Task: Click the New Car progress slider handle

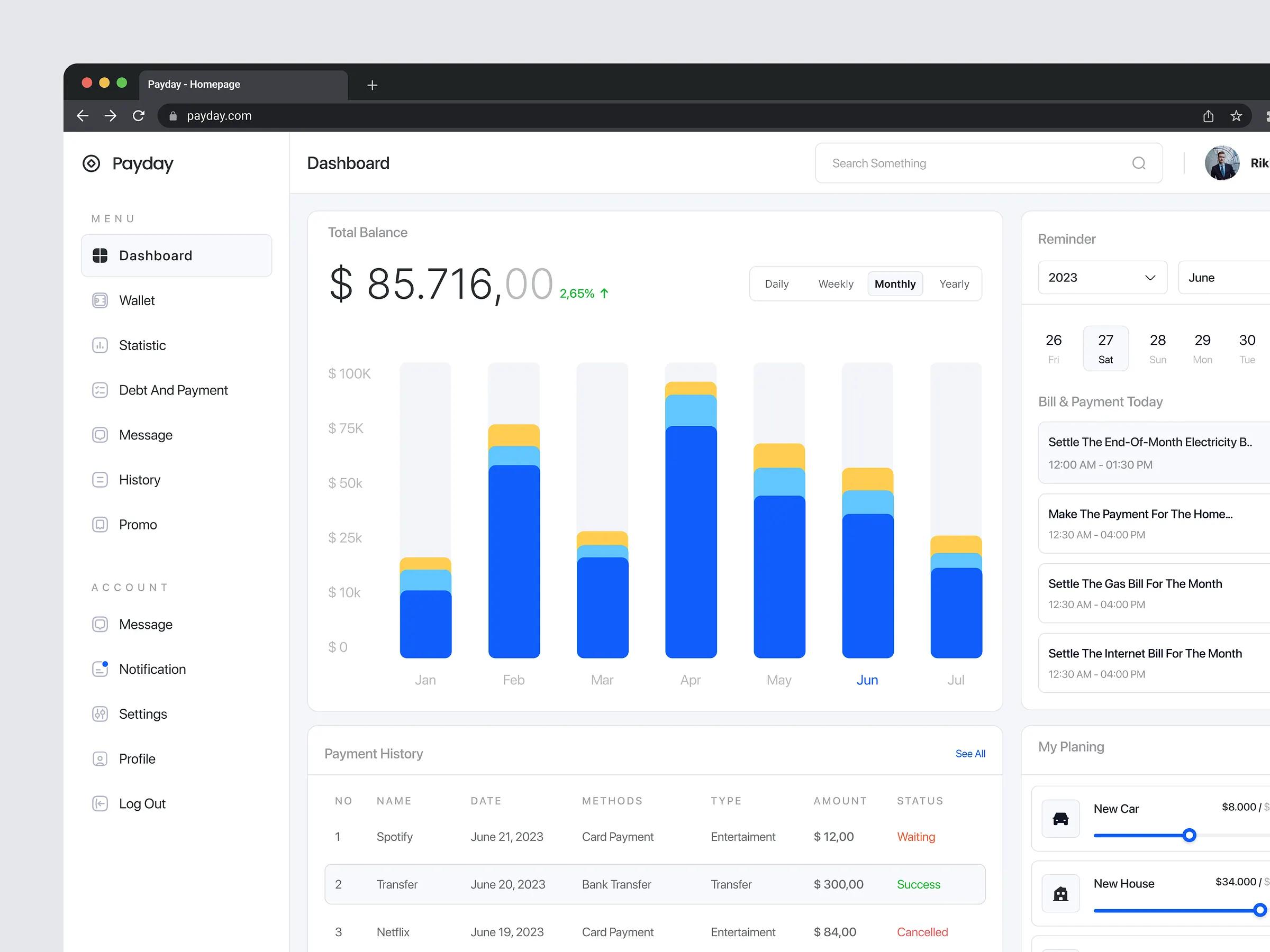Action: [1189, 835]
